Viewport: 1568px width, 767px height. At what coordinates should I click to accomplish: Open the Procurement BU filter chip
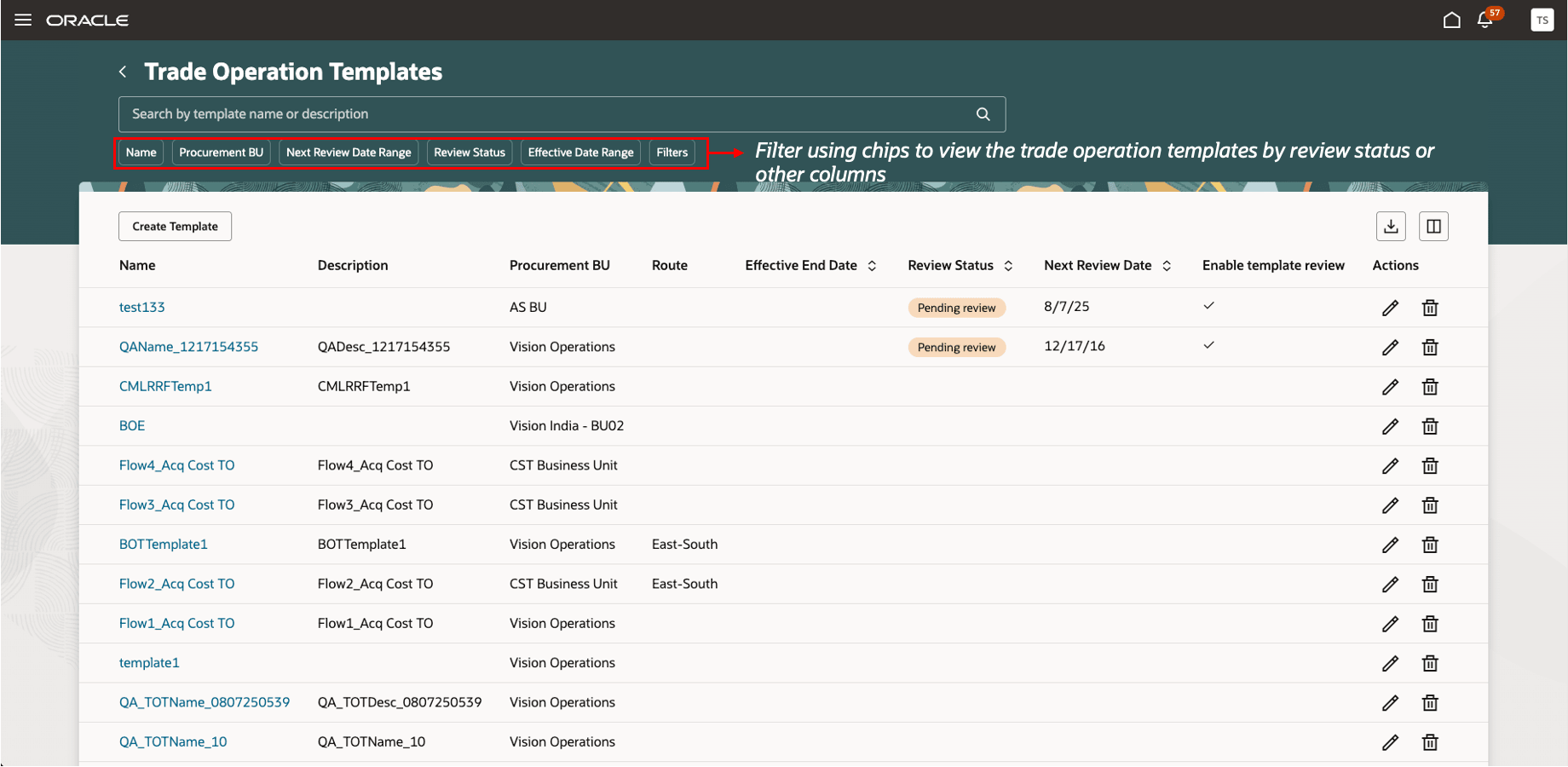(x=221, y=153)
